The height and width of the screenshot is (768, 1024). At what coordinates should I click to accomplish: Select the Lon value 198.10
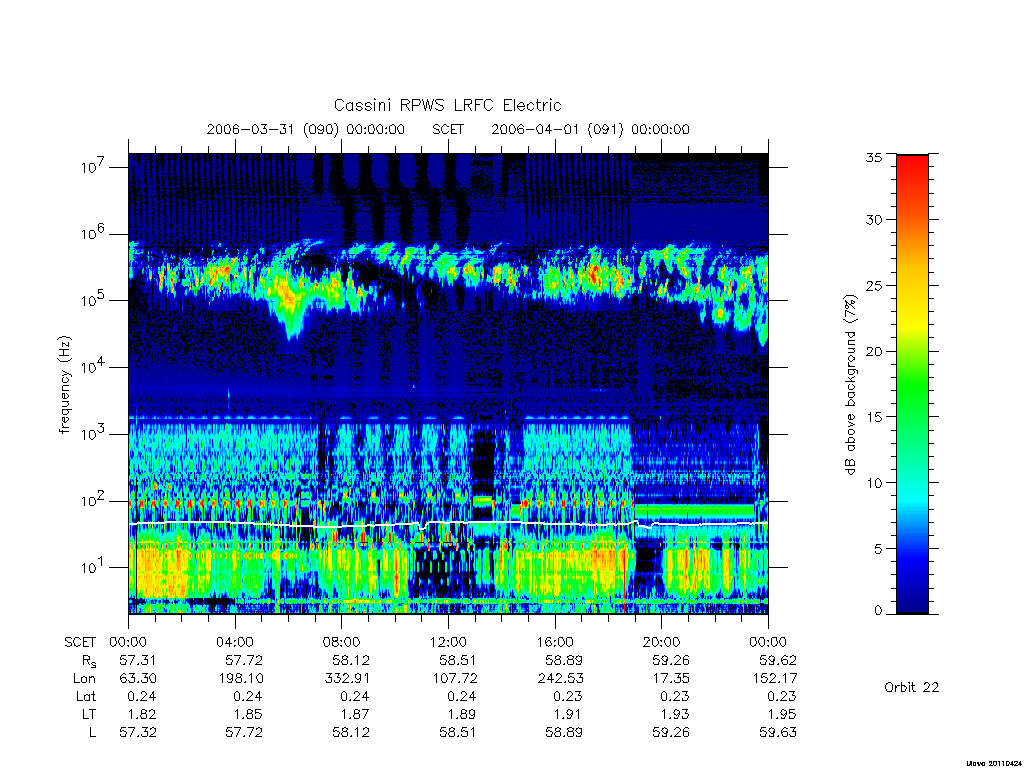[x=241, y=679]
